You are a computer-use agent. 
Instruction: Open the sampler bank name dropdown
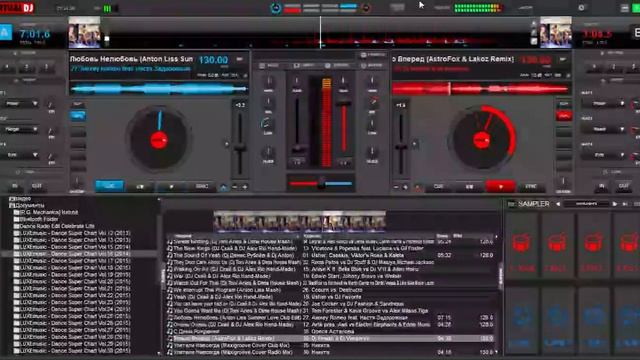coord(586,204)
